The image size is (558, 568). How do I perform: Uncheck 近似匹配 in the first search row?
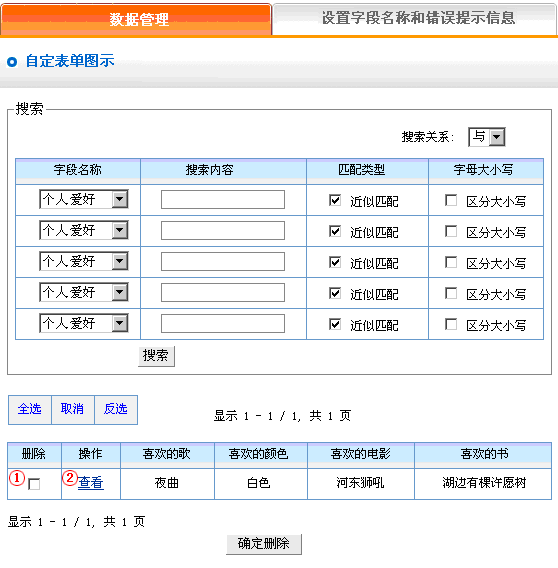(x=335, y=200)
